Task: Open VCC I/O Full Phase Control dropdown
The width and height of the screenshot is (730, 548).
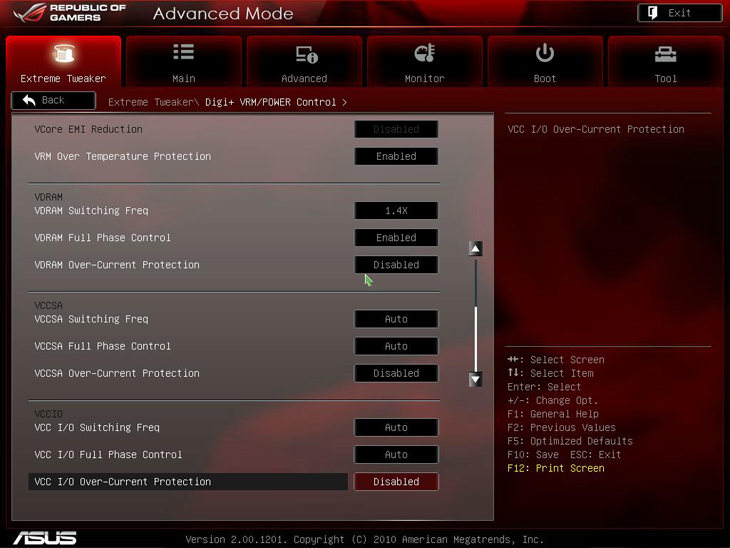Action: 396,455
